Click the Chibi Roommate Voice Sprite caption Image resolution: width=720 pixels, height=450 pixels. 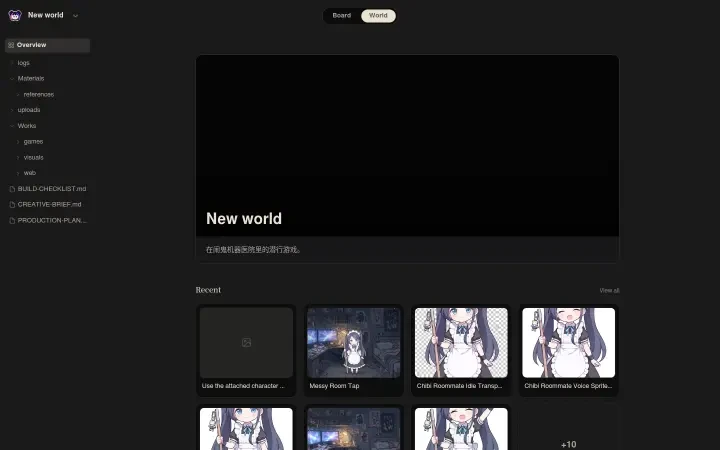pyautogui.click(x=568, y=386)
